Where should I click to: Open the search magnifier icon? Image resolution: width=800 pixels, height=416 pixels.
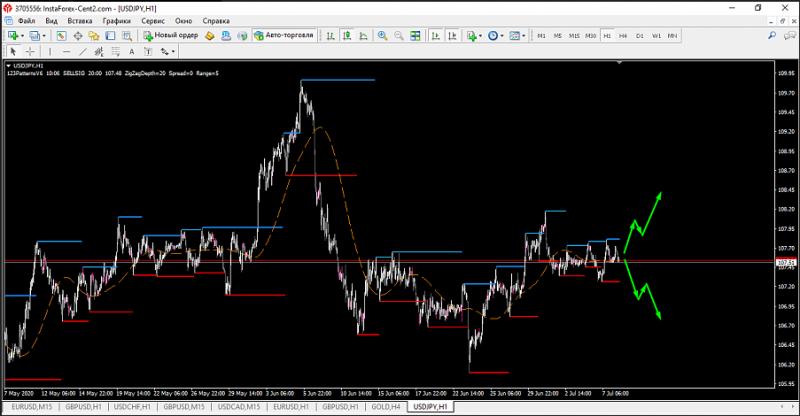click(772, 35)
